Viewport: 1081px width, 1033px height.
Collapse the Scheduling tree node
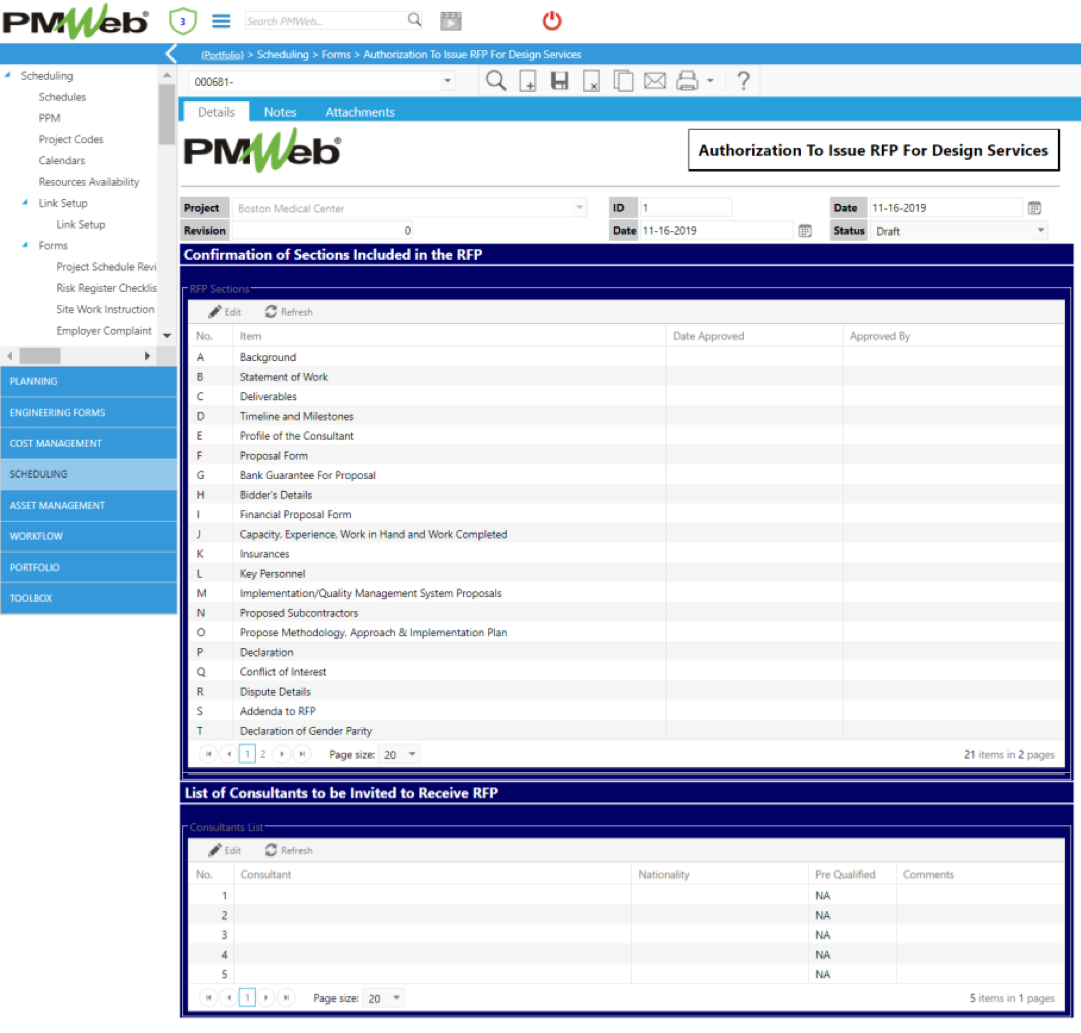click(8, 75)
